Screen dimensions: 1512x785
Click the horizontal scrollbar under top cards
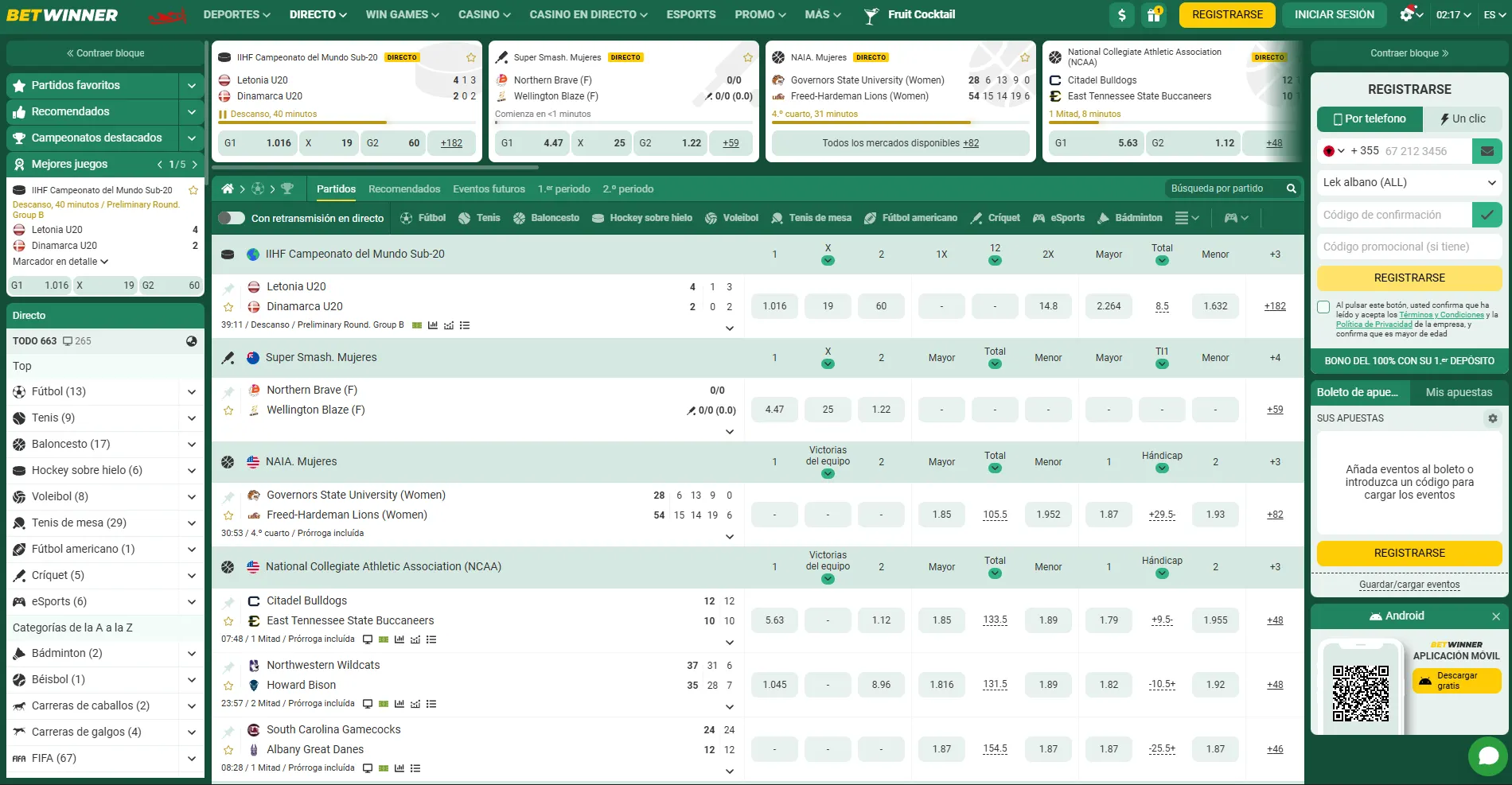pyautogui.click(x=375, y=168)
